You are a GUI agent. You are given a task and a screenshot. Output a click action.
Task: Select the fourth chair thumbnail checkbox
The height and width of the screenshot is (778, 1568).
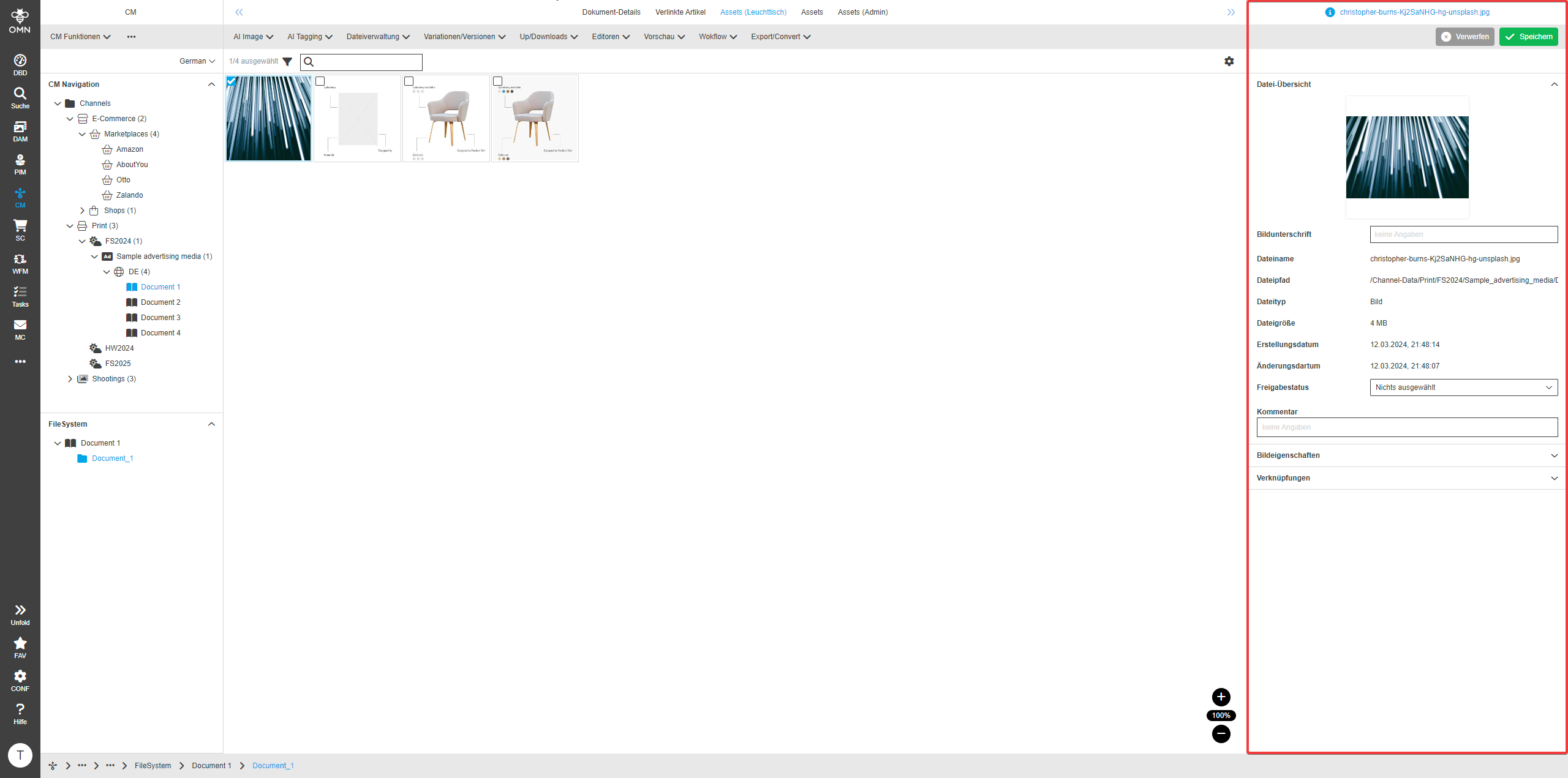497,81
